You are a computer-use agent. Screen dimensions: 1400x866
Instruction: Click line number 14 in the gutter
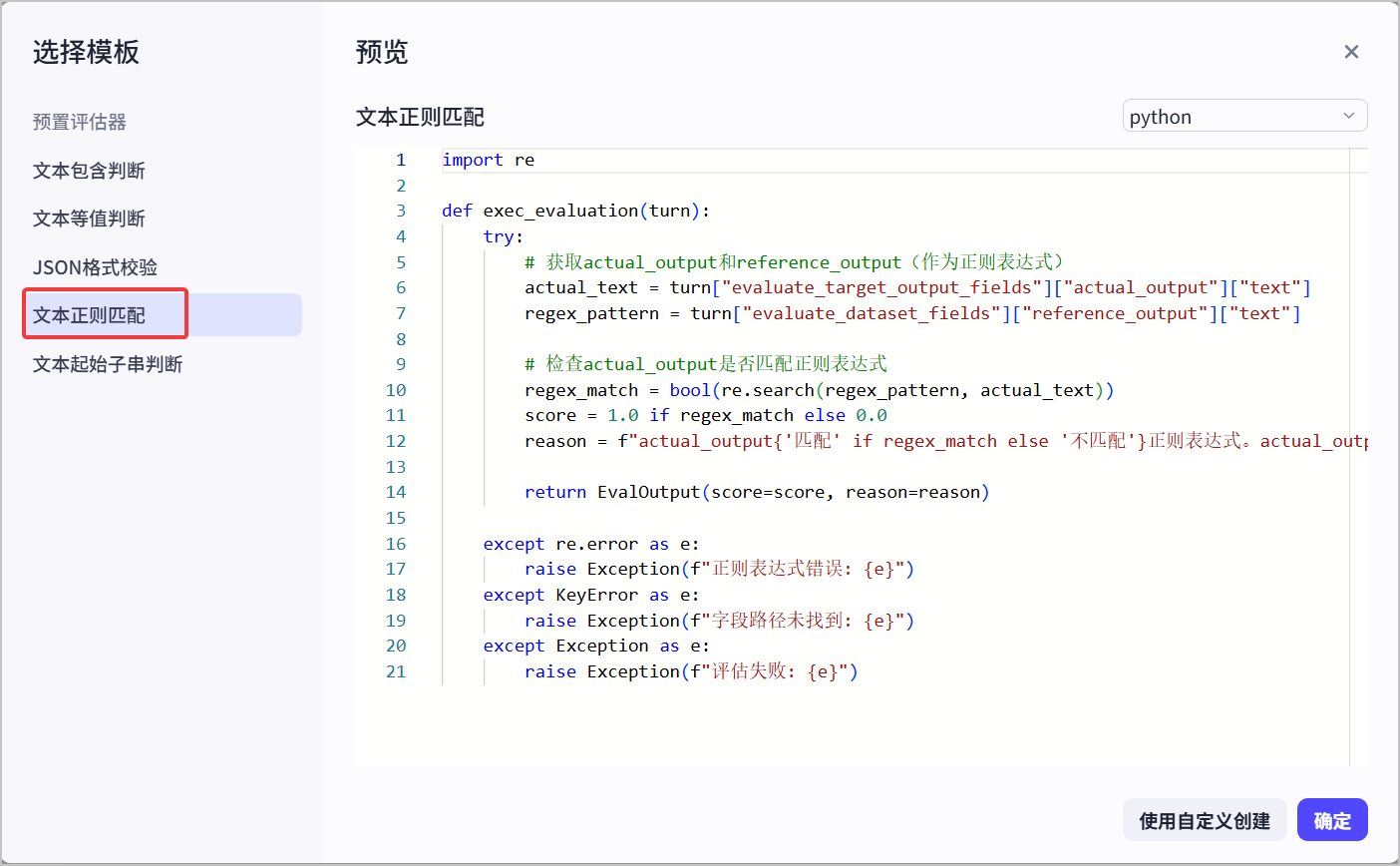pos(396,492)
